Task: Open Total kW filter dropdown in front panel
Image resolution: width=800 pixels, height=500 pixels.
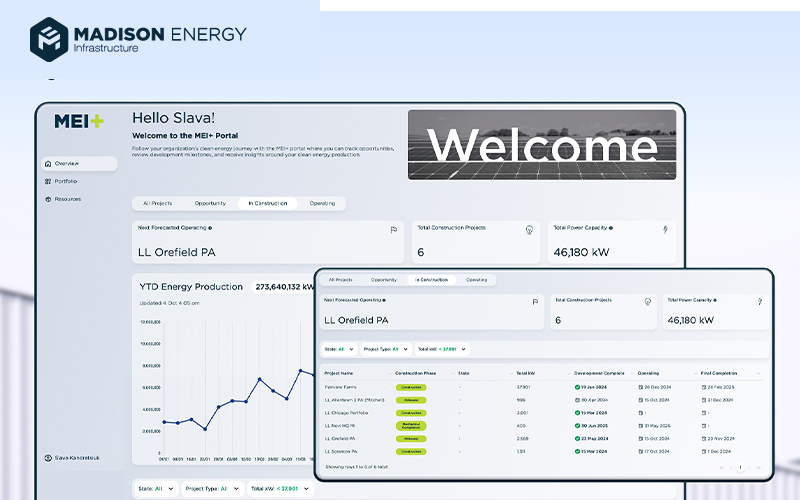Action: (442, 349)
